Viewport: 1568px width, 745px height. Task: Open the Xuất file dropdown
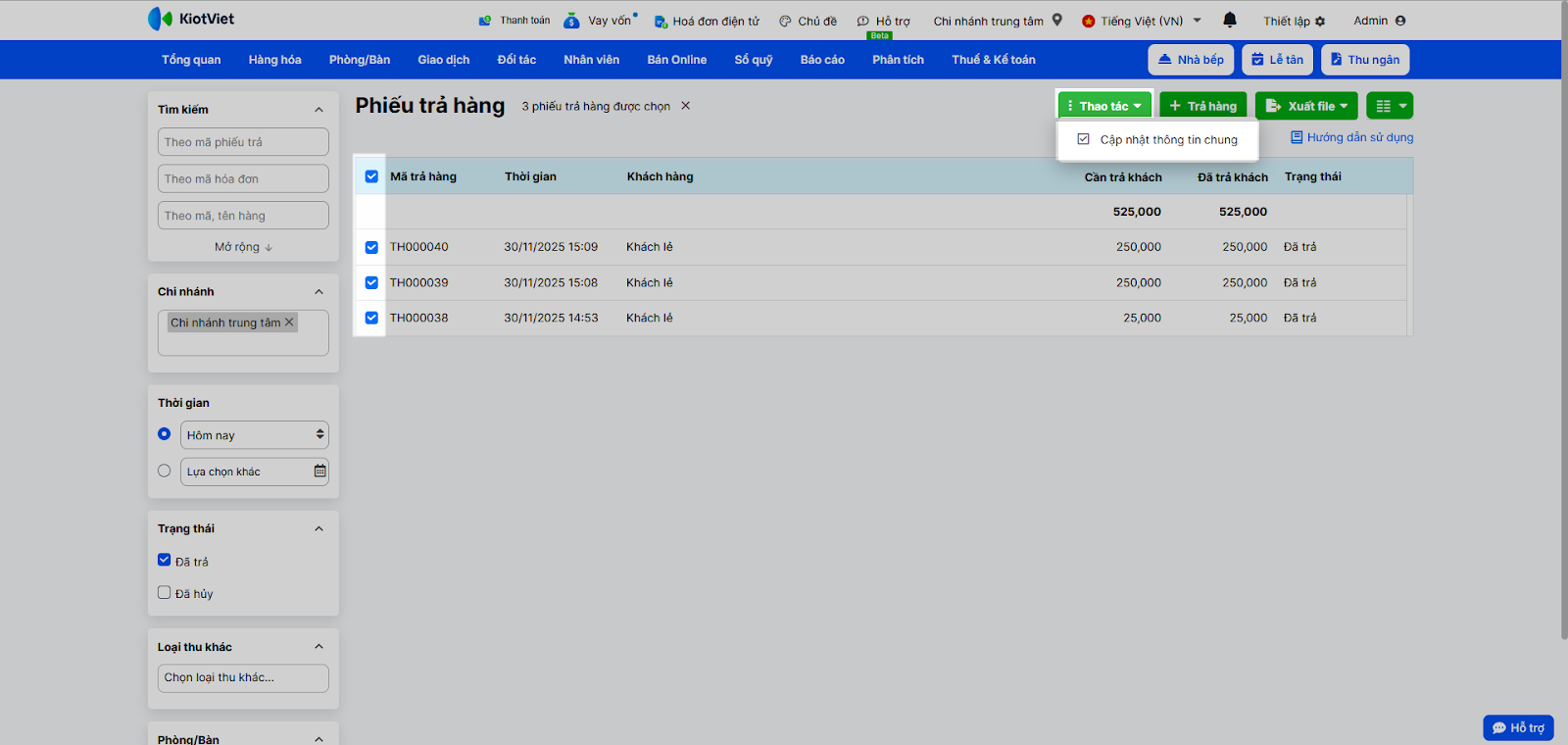coord(1306,106)
